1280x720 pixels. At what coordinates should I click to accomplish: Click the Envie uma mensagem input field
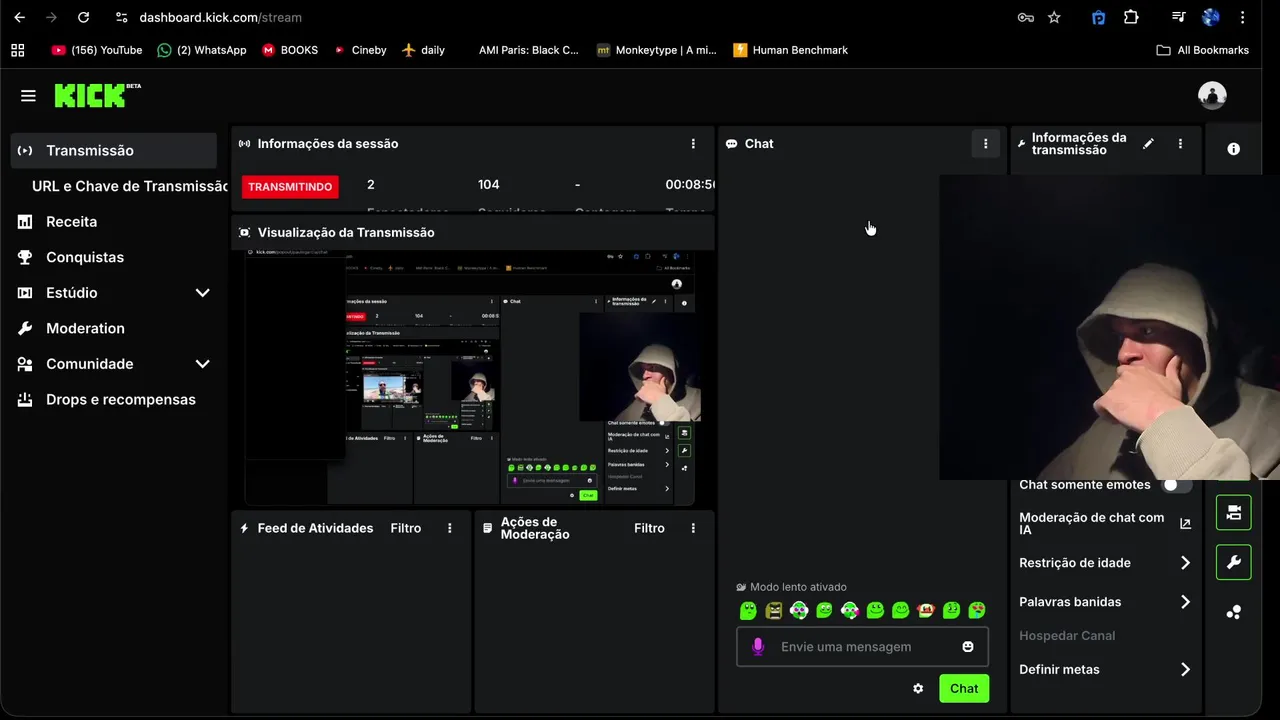click(x=862, y=647)
